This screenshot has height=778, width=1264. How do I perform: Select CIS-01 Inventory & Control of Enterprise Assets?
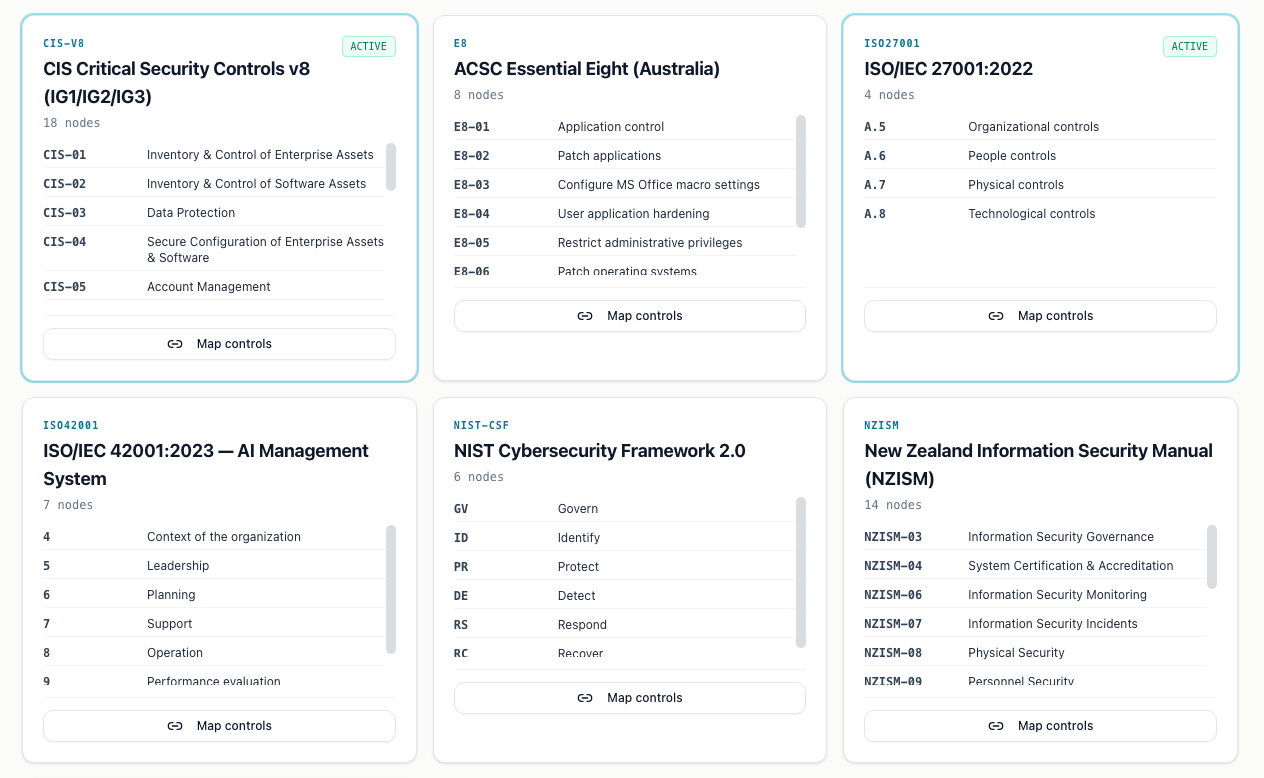(214, 155)
